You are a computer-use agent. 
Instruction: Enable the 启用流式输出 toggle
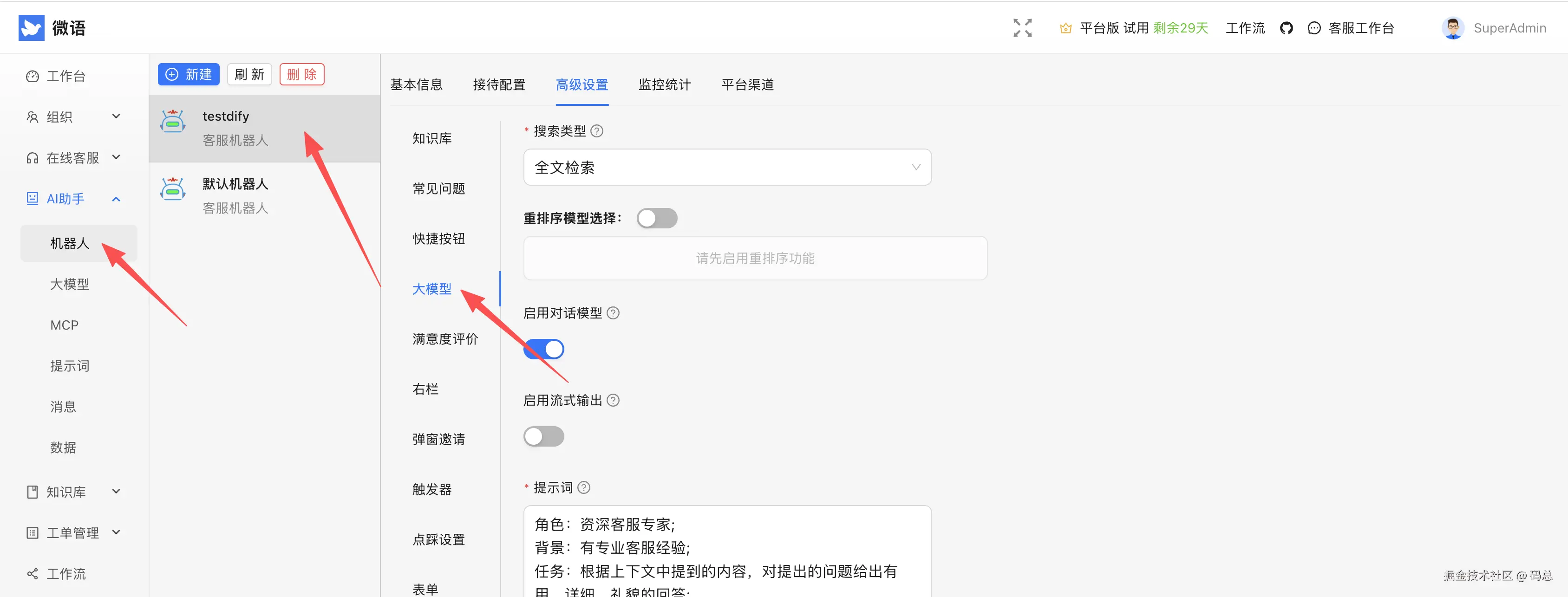point(543,437)
